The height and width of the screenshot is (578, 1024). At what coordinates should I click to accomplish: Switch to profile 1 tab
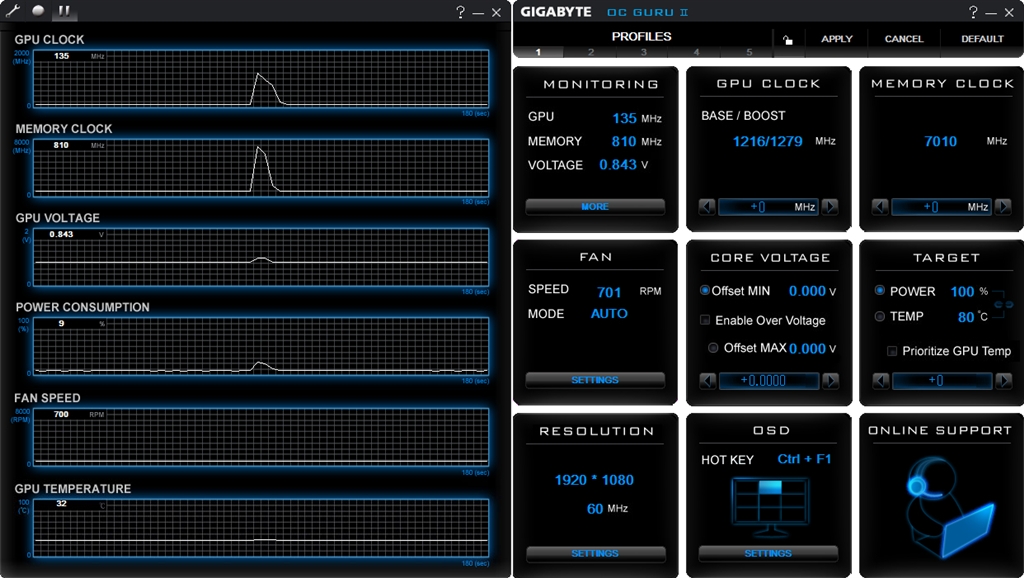click(x=538, y=52)
